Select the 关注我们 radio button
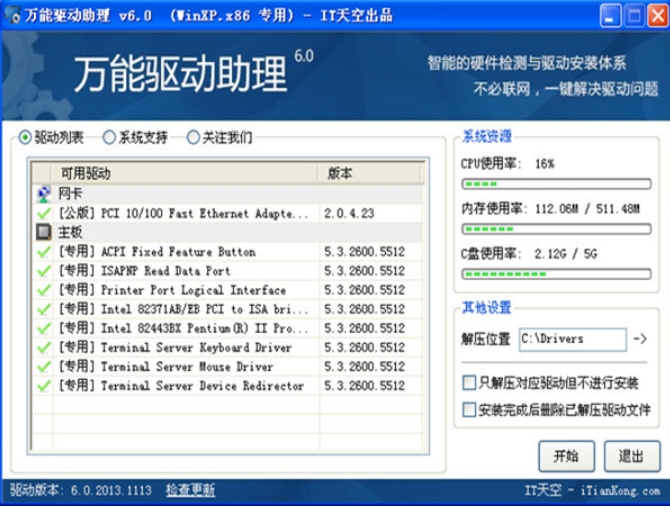Screen dimensions: 670x508 coord(193,138)
